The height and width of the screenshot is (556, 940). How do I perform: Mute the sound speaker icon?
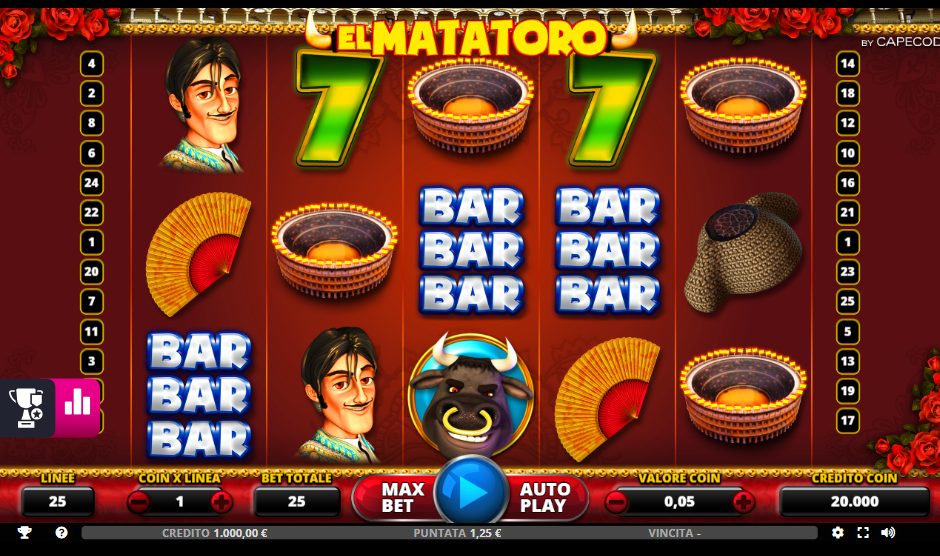coord(888,533)
